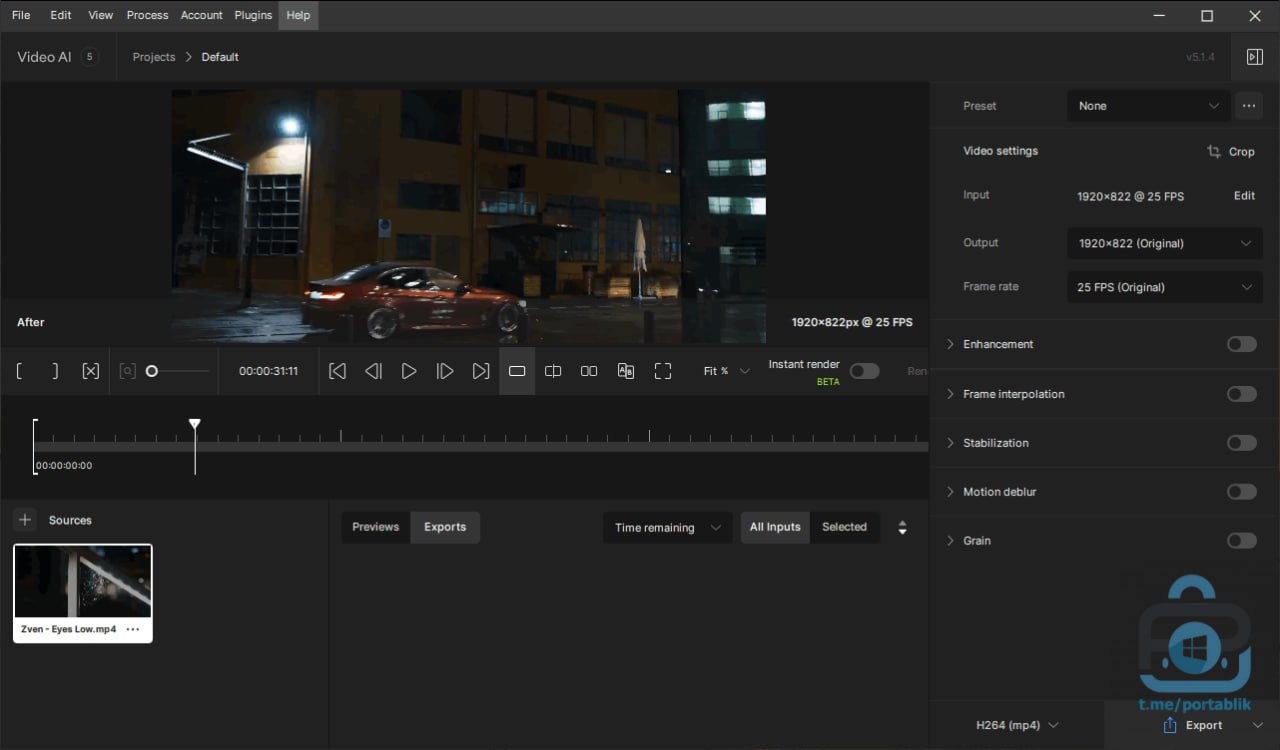Show Selected inputs filter
The image size is (1280, 750).
click(844, 527)
